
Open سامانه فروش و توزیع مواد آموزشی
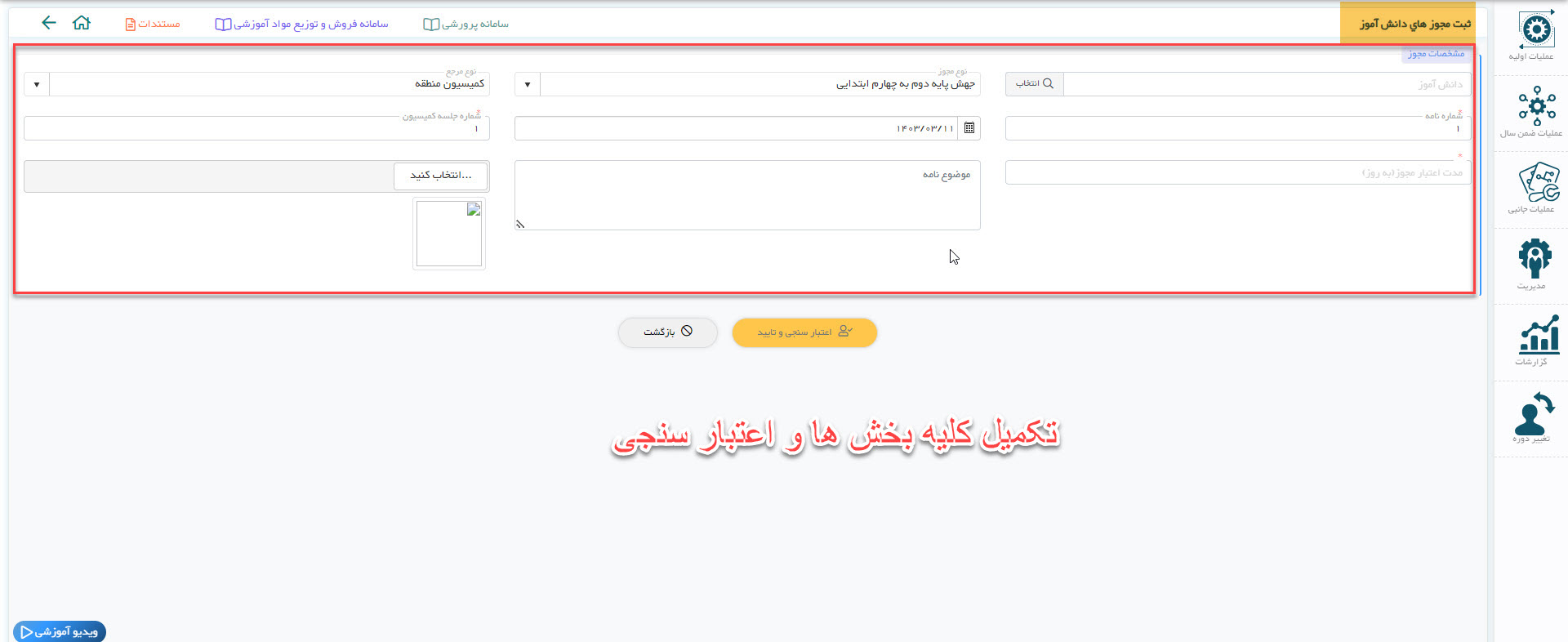click(301, 24)
